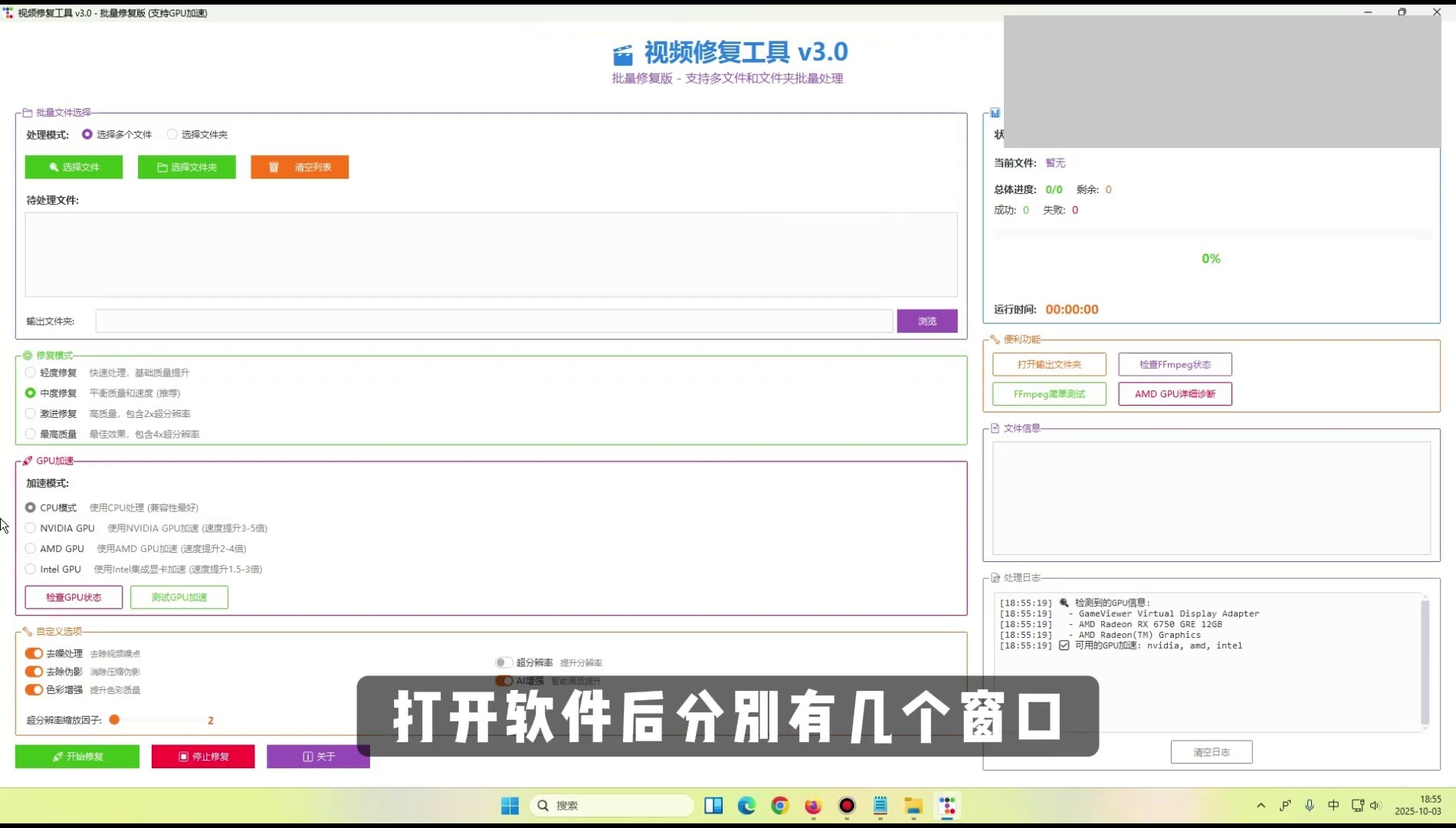Open the 关于 about dialog

pyautogui.click(x=318, y=757)
